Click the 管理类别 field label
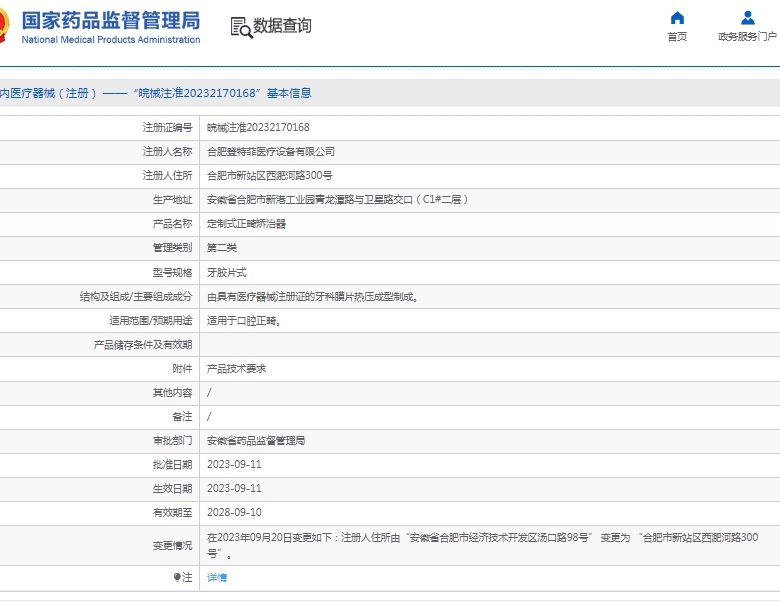 point(172,248)
